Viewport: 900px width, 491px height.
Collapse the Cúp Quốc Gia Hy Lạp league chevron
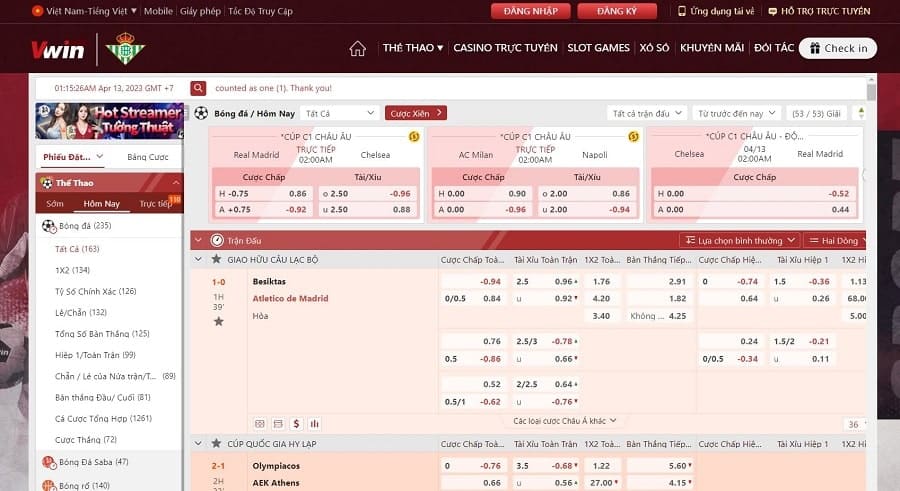(x=198, y=443)
